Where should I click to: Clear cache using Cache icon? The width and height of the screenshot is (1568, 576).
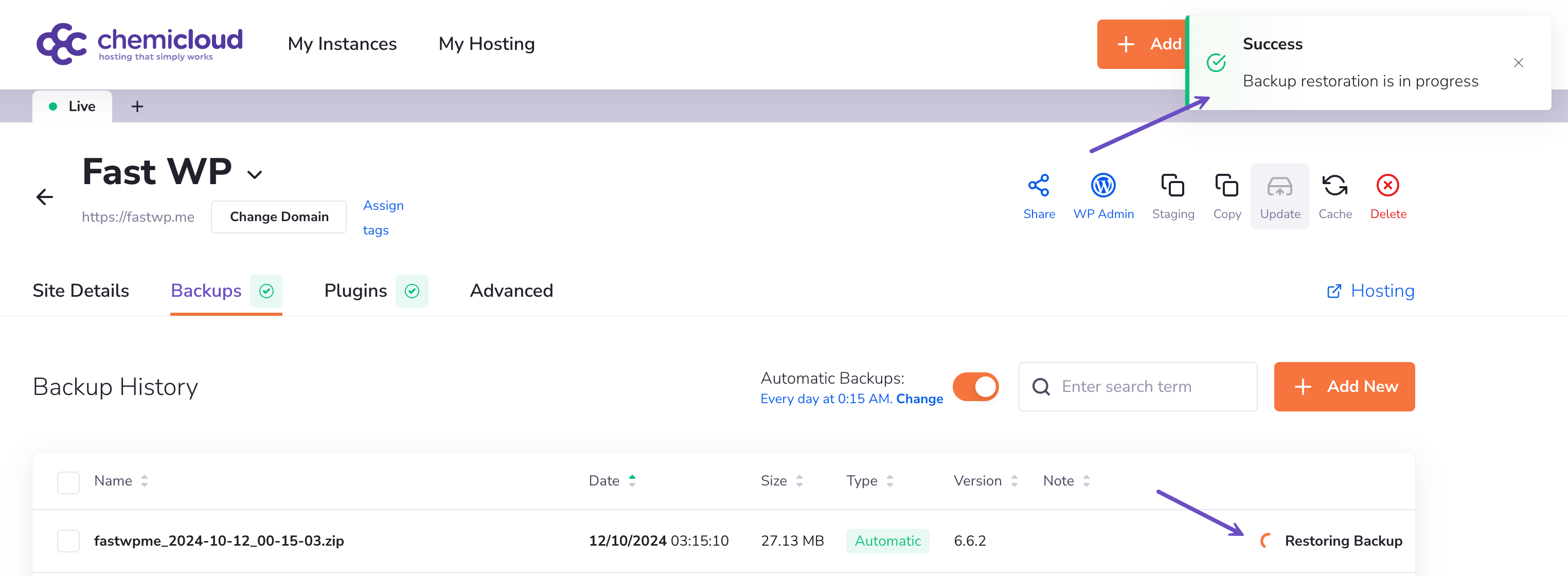[x=1334, y=186]
